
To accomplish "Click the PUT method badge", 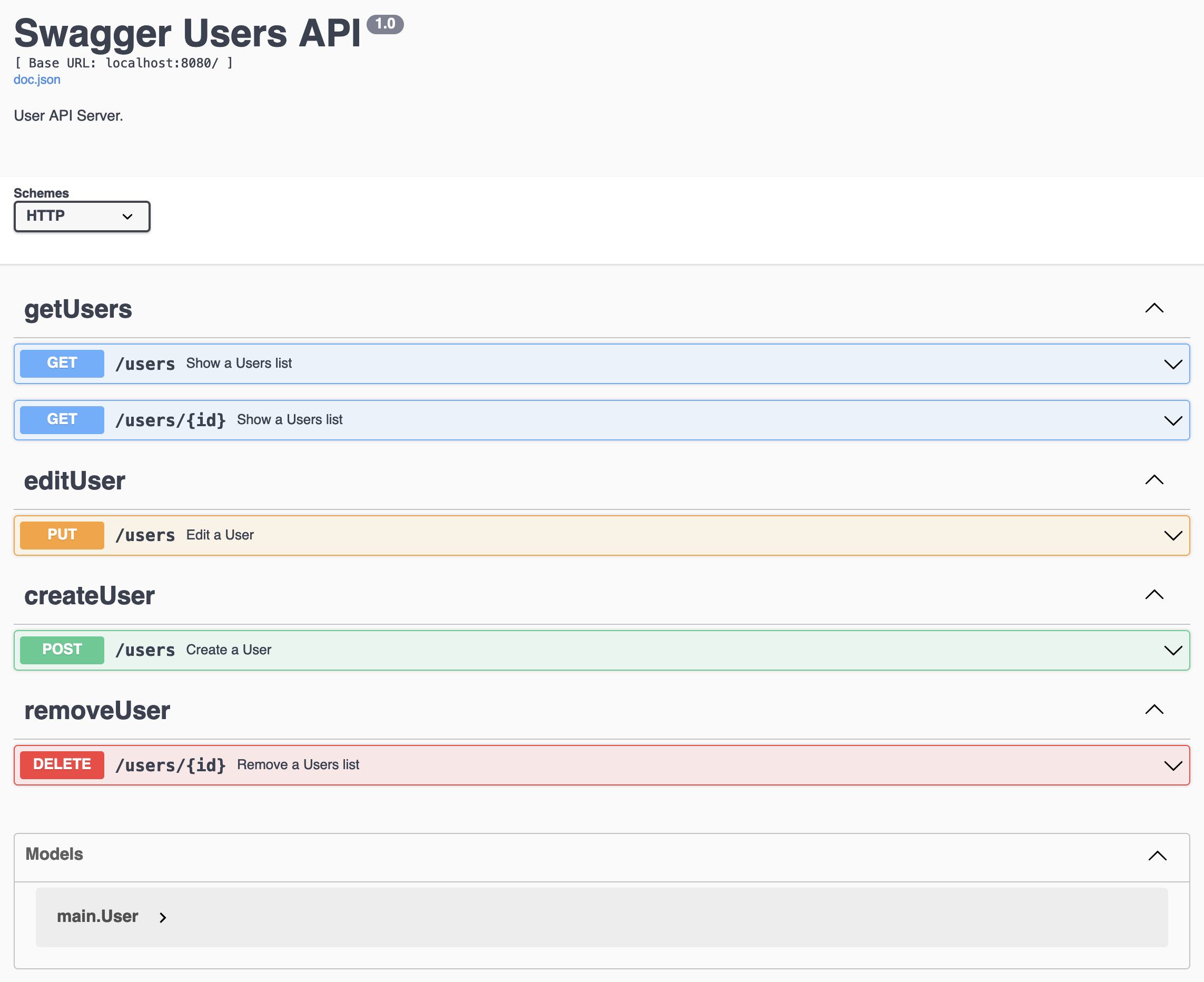I will 62,535.
